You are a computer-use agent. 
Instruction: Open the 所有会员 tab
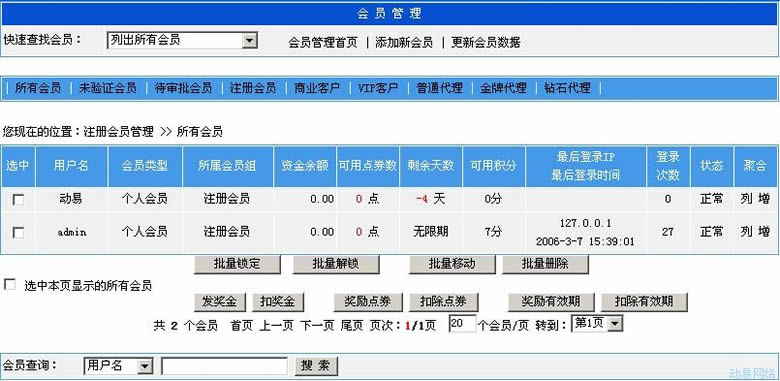(38, 89)
